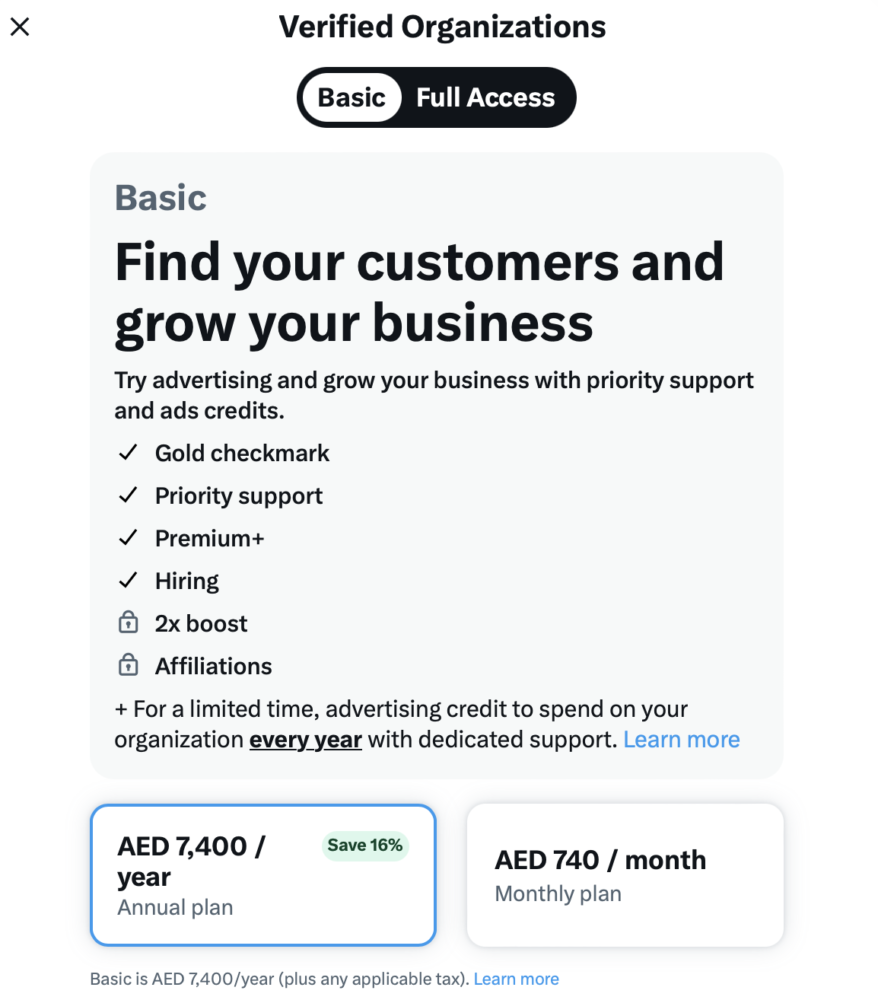Select the AED 7,400 annual plan

[x=262, y=875]
